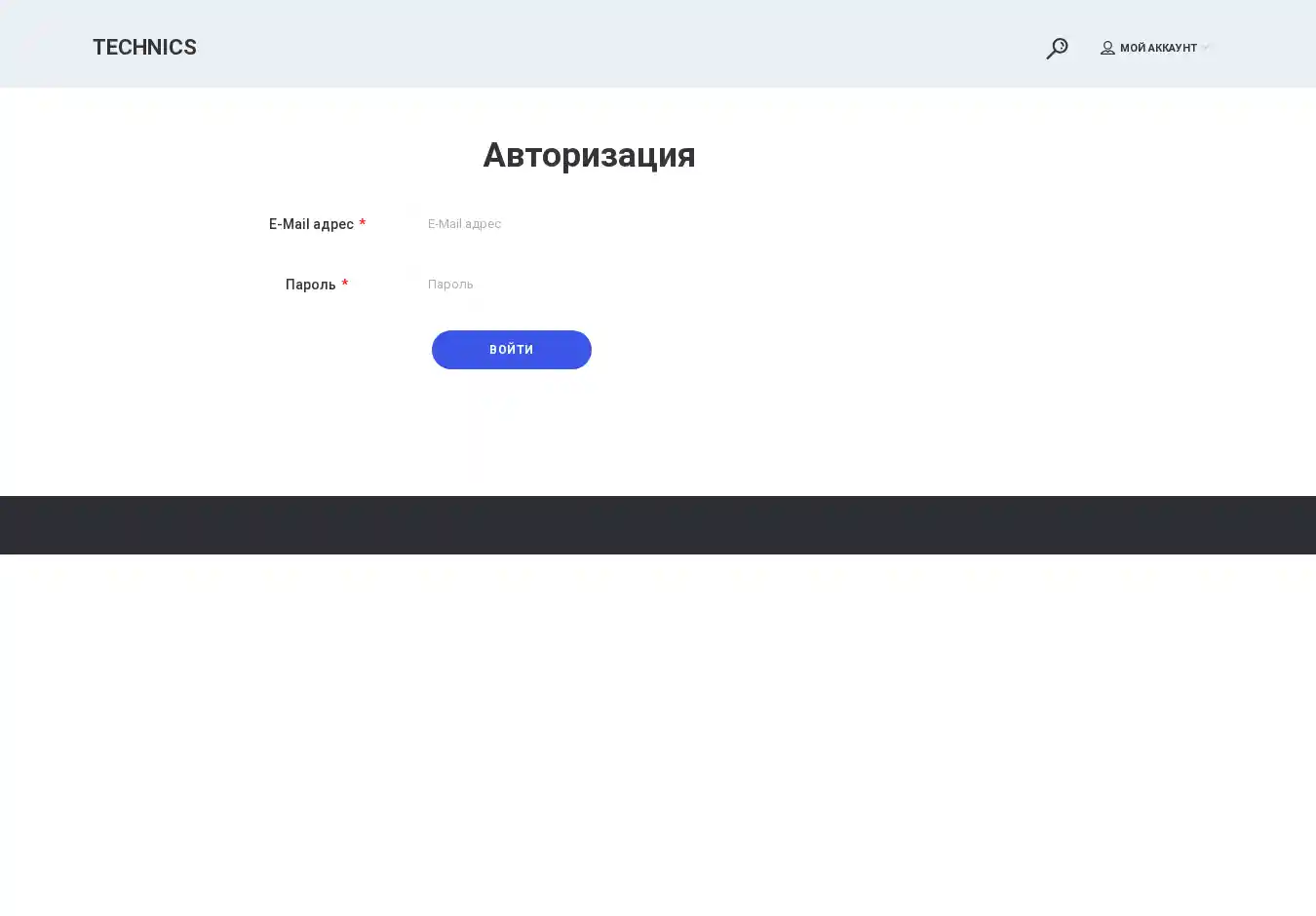Click empty header area left of TECHNICS logo
Image resolution: width=1316 pixels, height=916 pixels.
(x=44, y=46)
